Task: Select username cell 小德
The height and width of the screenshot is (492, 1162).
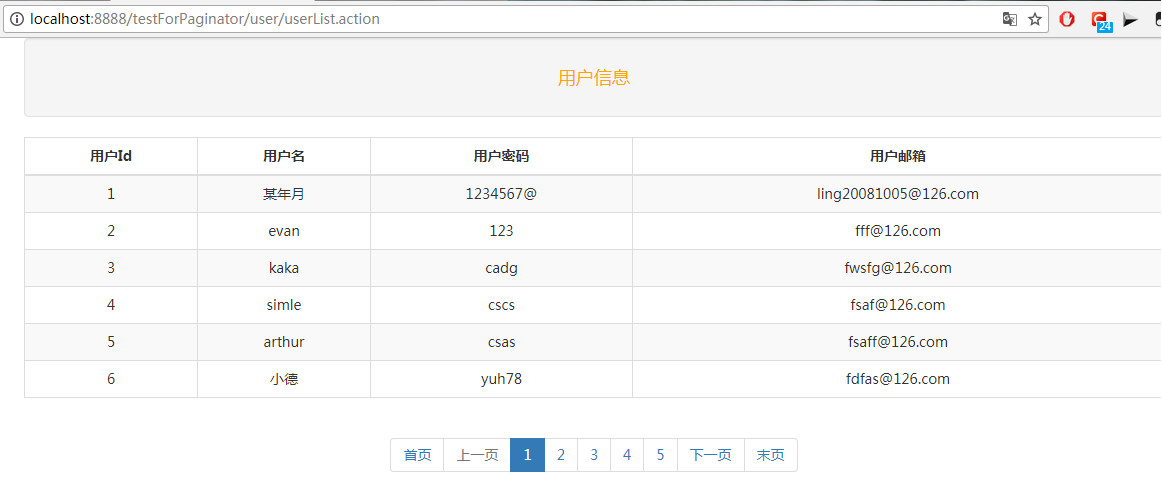Action: point(284,379)
